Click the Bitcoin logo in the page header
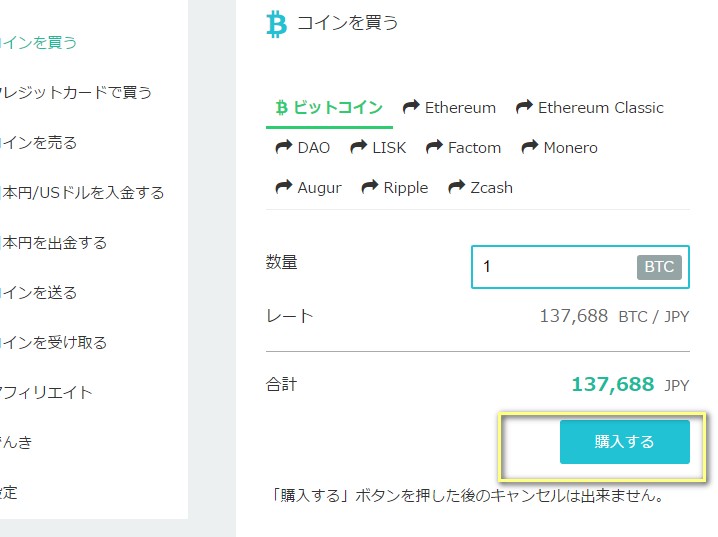718x537 pixels. 277,24
